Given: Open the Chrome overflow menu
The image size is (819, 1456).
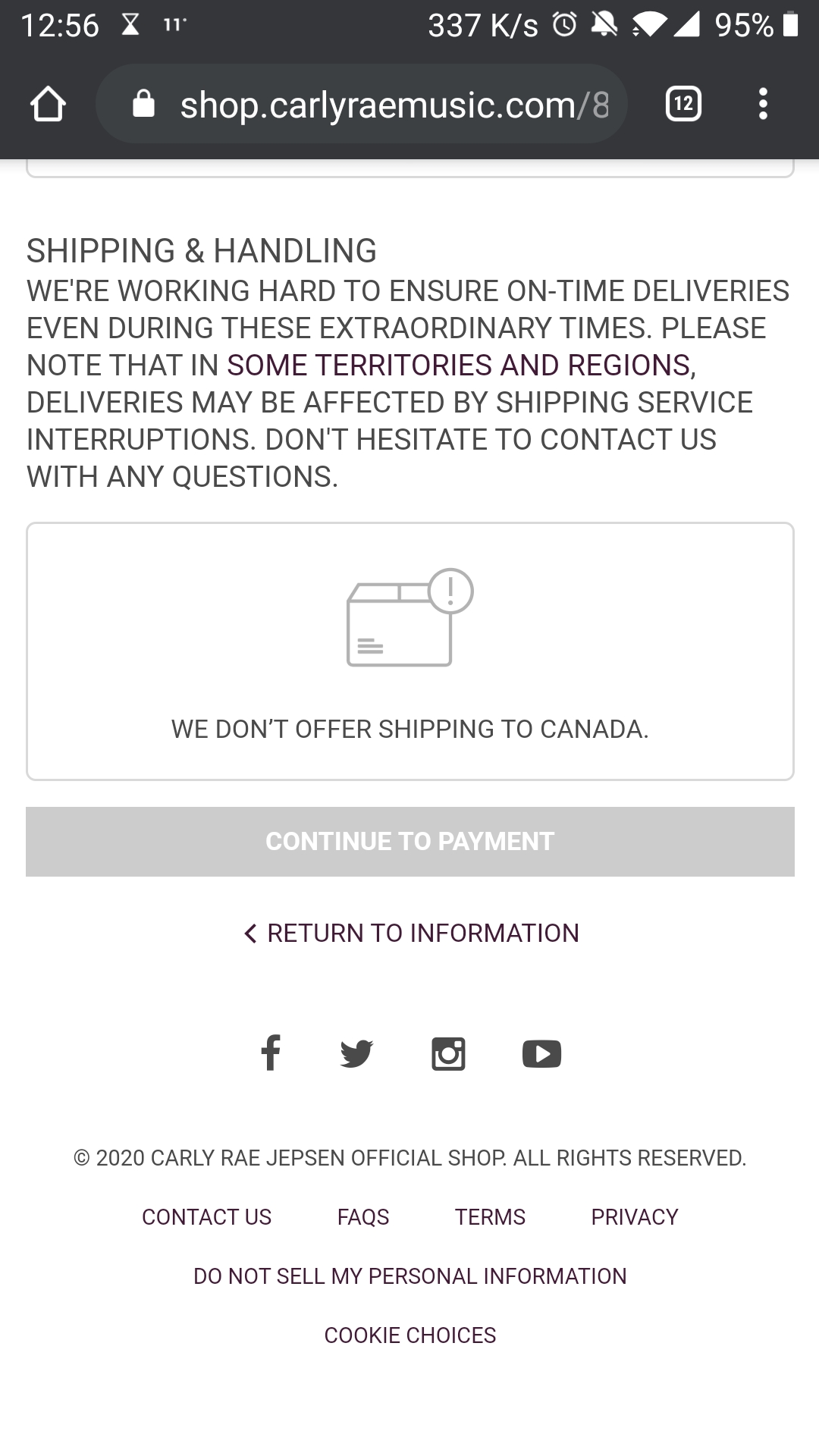Looking at the screenshot, I should pyautogui.click(x=763, y=103).
